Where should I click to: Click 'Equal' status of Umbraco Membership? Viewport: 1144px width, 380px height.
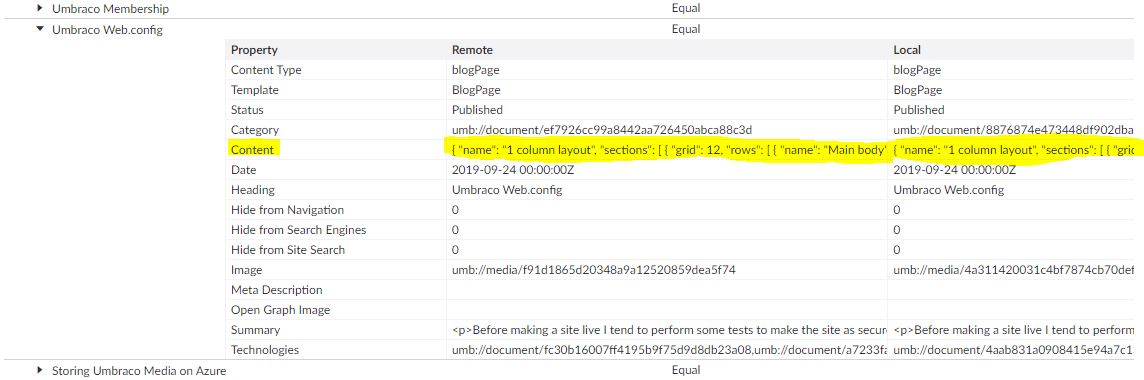pyautogui.click(x=686, y=9)
